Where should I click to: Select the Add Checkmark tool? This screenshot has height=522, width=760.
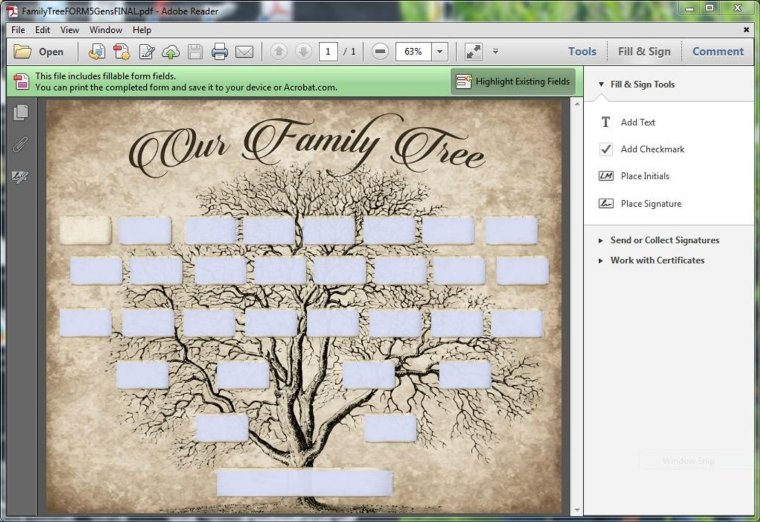click(652, 150)
